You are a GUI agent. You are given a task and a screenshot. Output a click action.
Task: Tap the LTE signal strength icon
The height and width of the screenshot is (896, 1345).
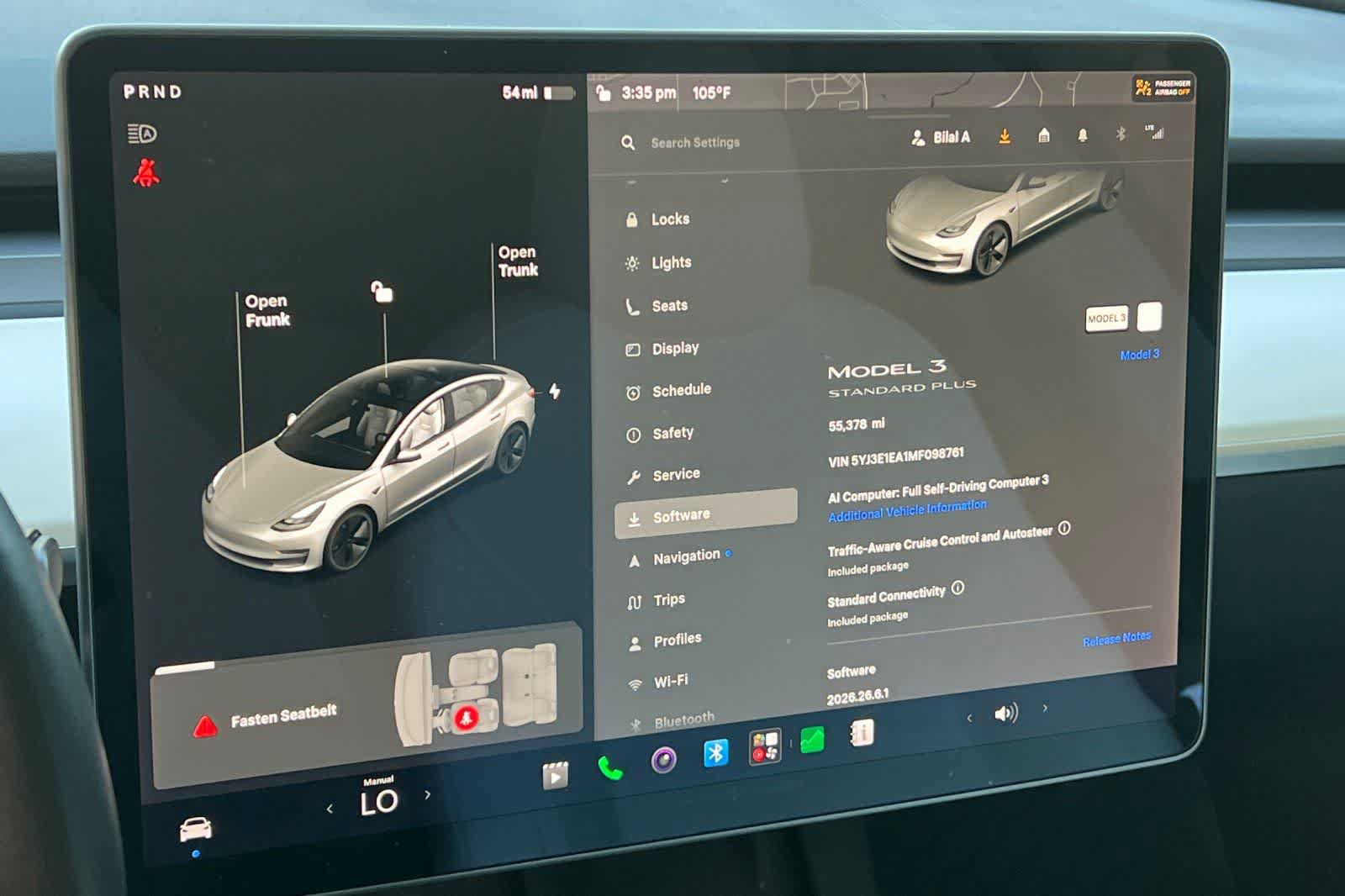(1155, 132)
